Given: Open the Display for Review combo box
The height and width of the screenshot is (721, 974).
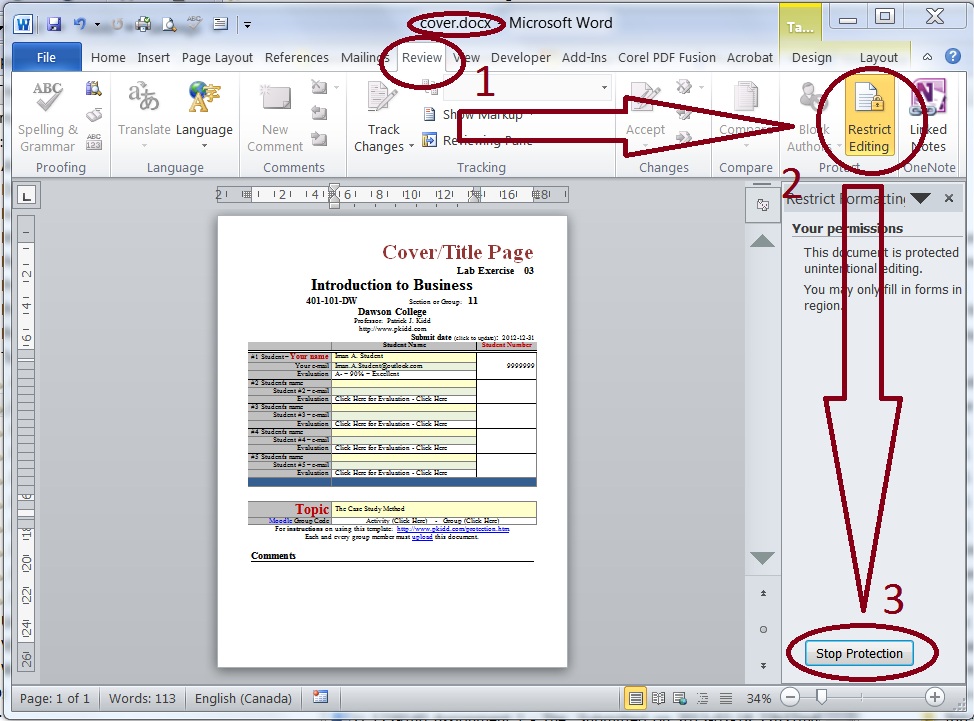Looking at the screenshot, I should [x=528, y=88].
